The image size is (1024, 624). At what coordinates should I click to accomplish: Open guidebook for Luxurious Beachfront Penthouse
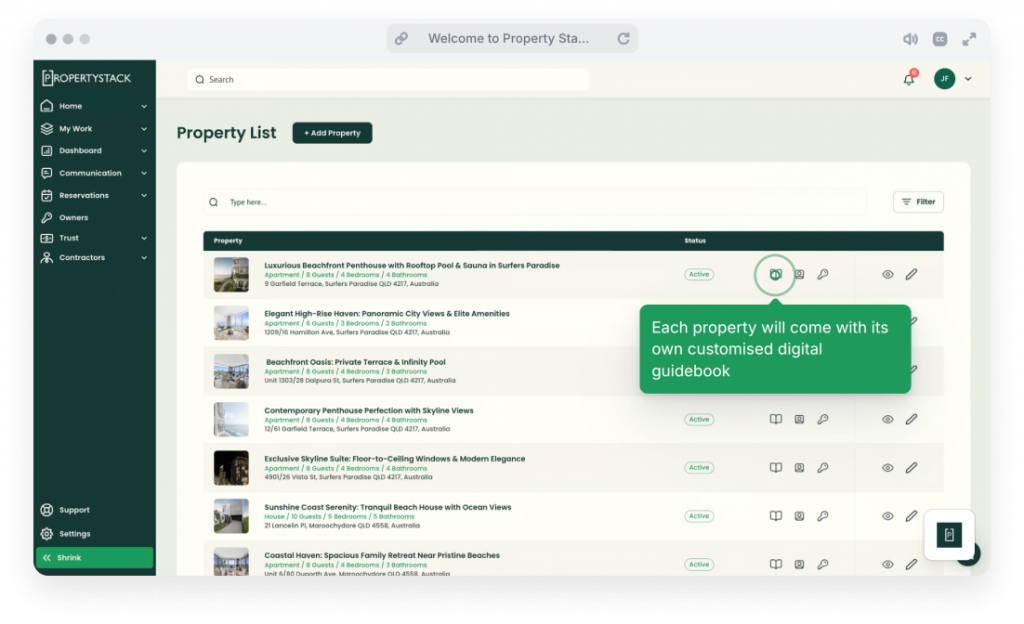click(775, 274)
